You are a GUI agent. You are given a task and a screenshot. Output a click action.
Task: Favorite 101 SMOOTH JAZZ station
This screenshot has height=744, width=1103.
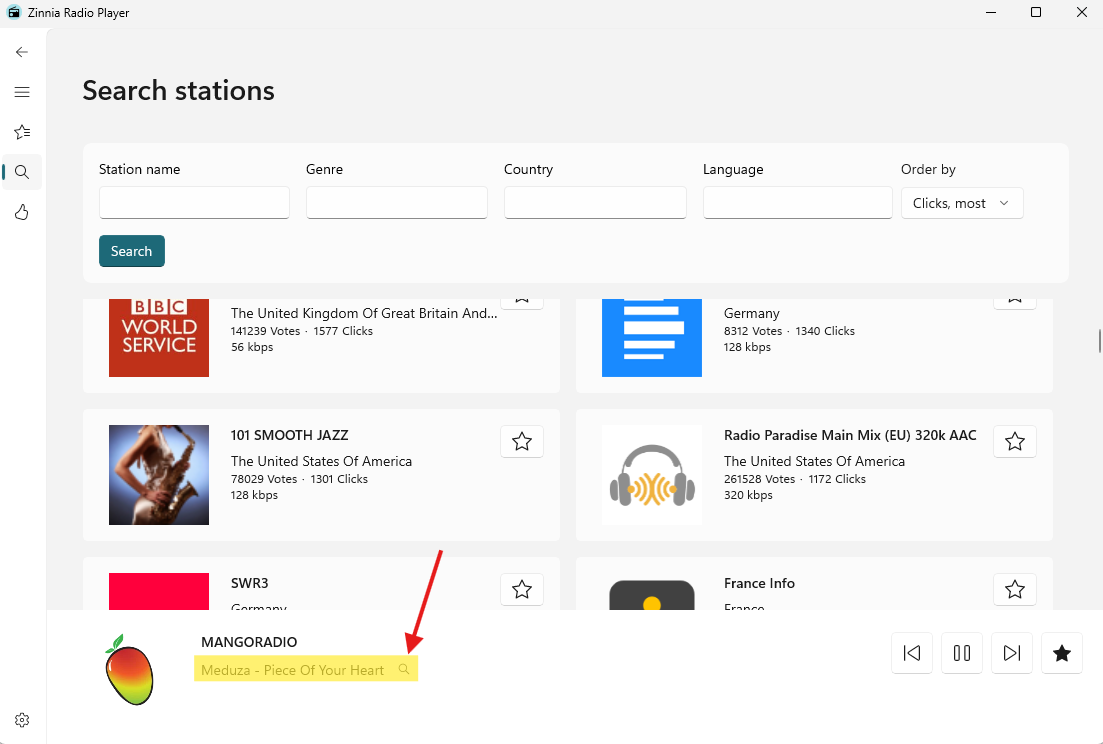click(x=522, y=442)
